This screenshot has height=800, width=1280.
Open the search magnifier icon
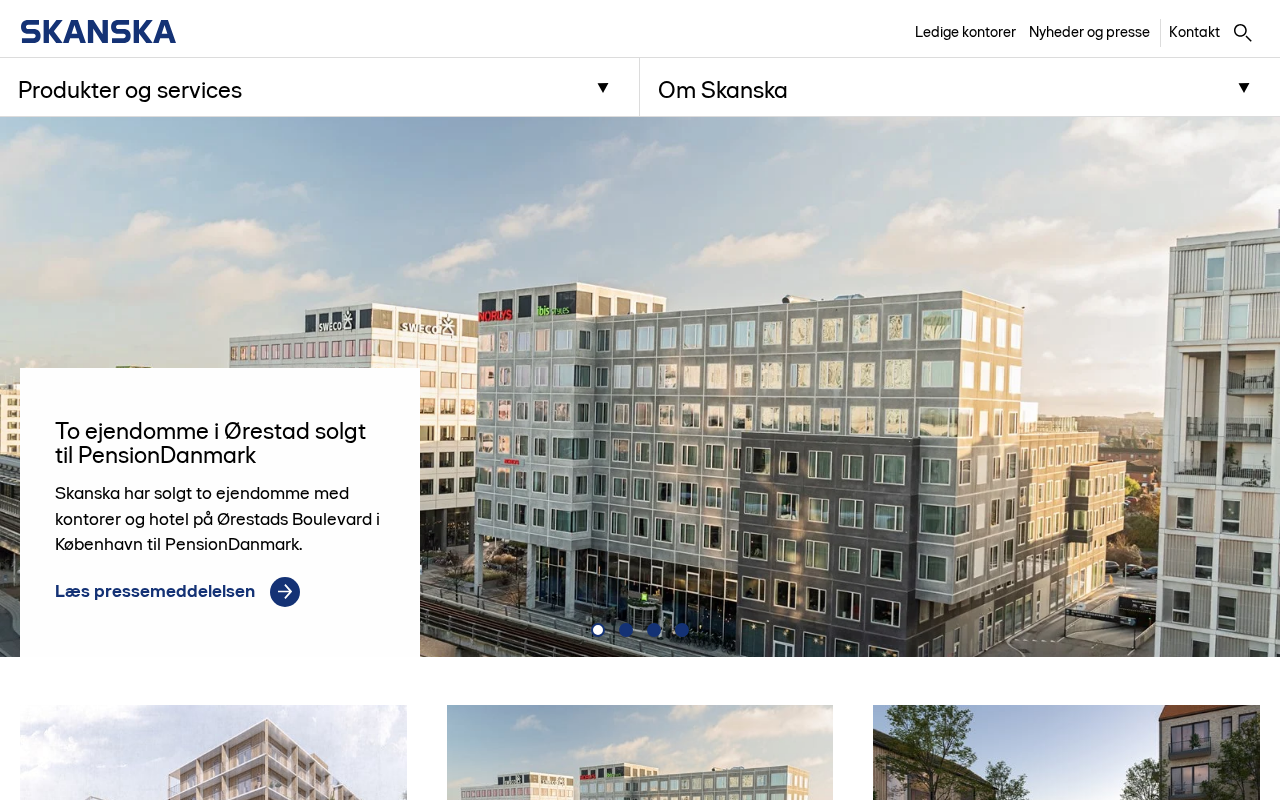click(x=1243, y=32)
